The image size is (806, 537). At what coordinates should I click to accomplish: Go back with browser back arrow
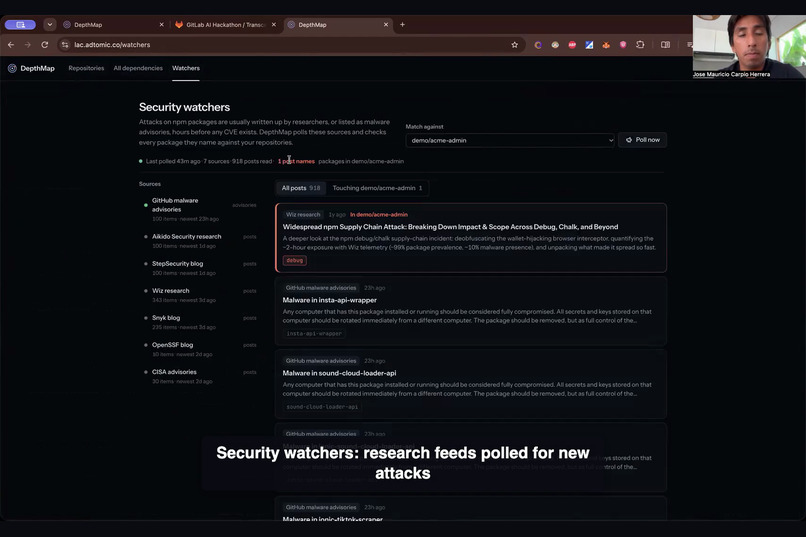[11, 45]
